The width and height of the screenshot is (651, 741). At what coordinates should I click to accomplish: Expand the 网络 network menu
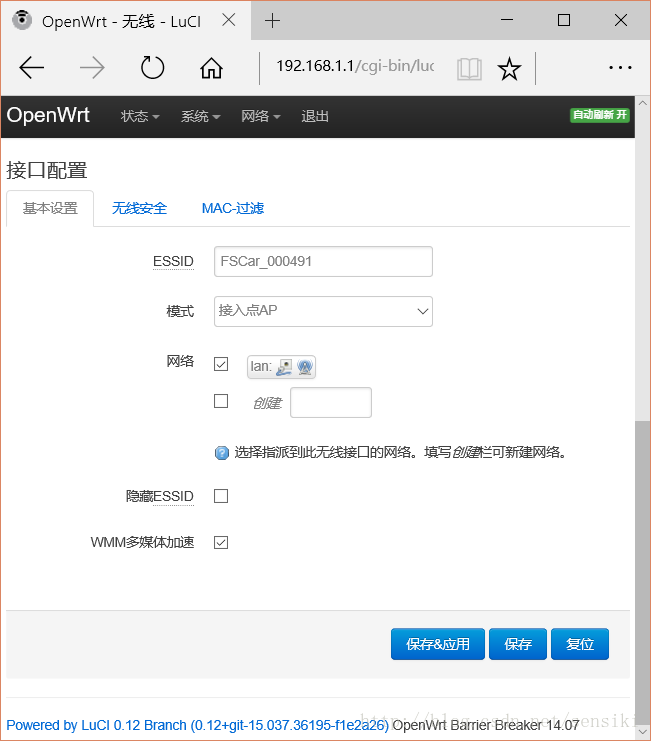pos(261,116)
